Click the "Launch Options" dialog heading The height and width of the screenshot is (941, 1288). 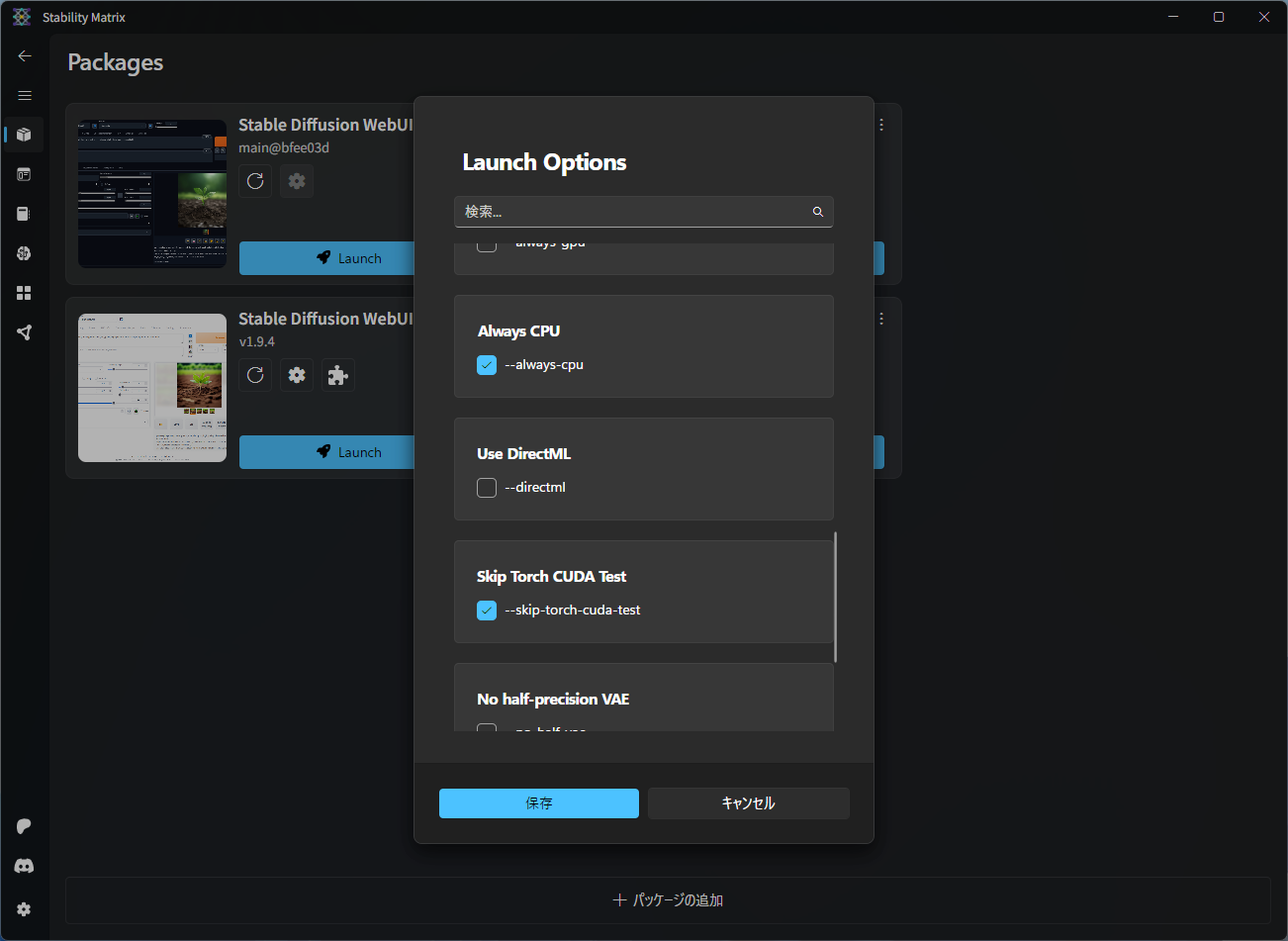click(x=545, y=162)
